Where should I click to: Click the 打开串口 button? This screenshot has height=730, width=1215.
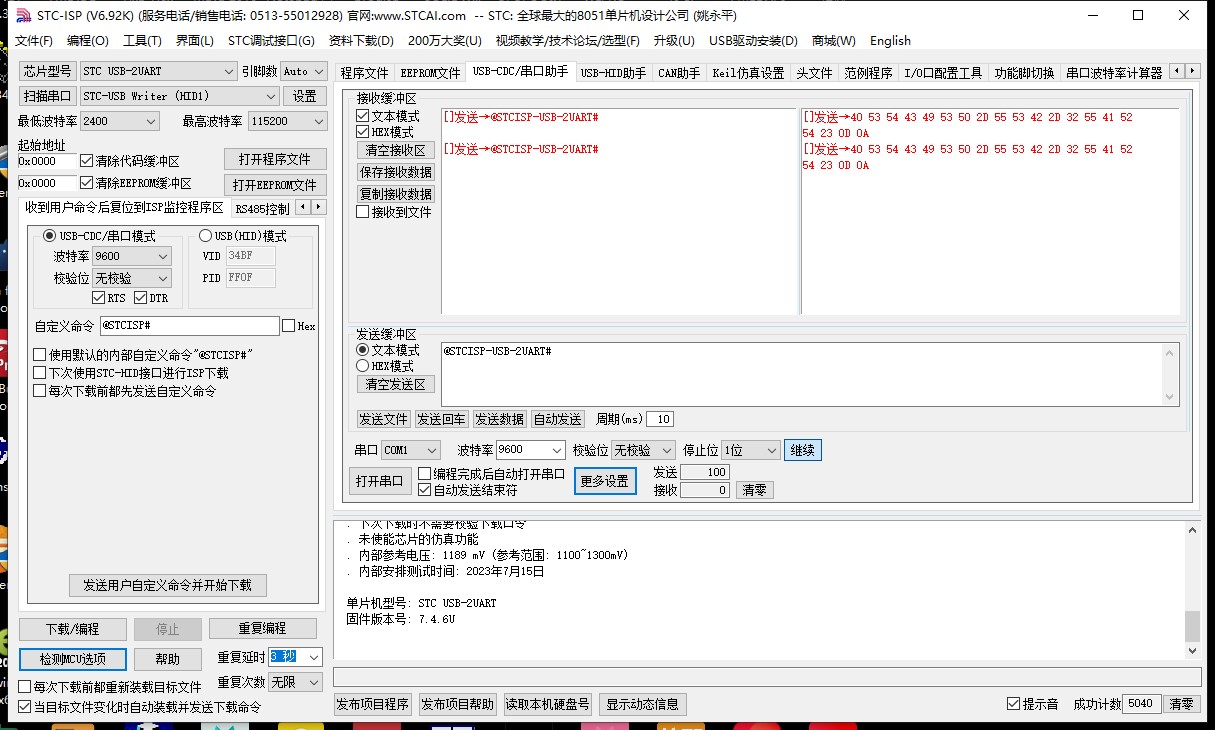(x=380, y=481)
